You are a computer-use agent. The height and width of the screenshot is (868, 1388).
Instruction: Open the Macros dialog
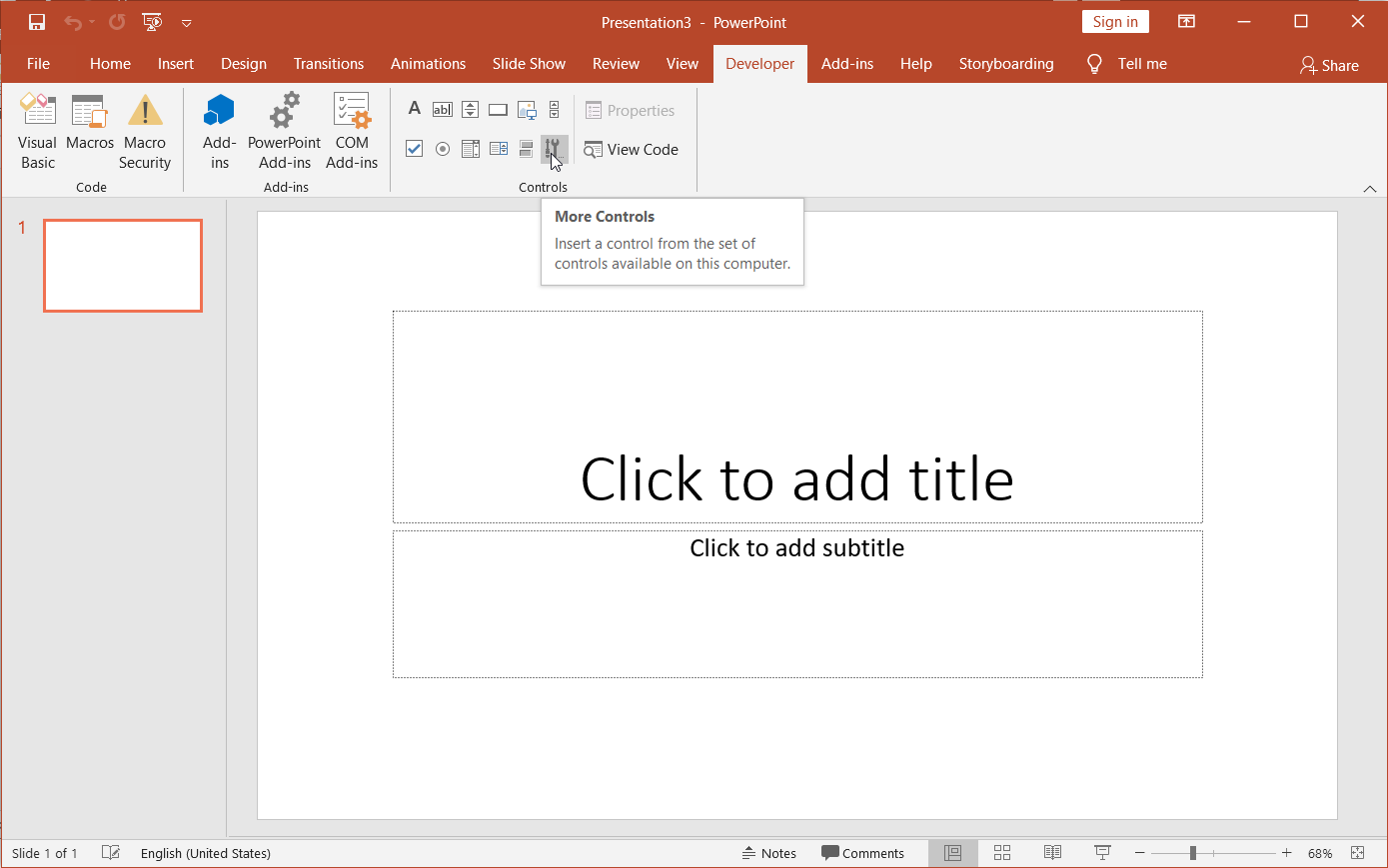pos(90,122)
